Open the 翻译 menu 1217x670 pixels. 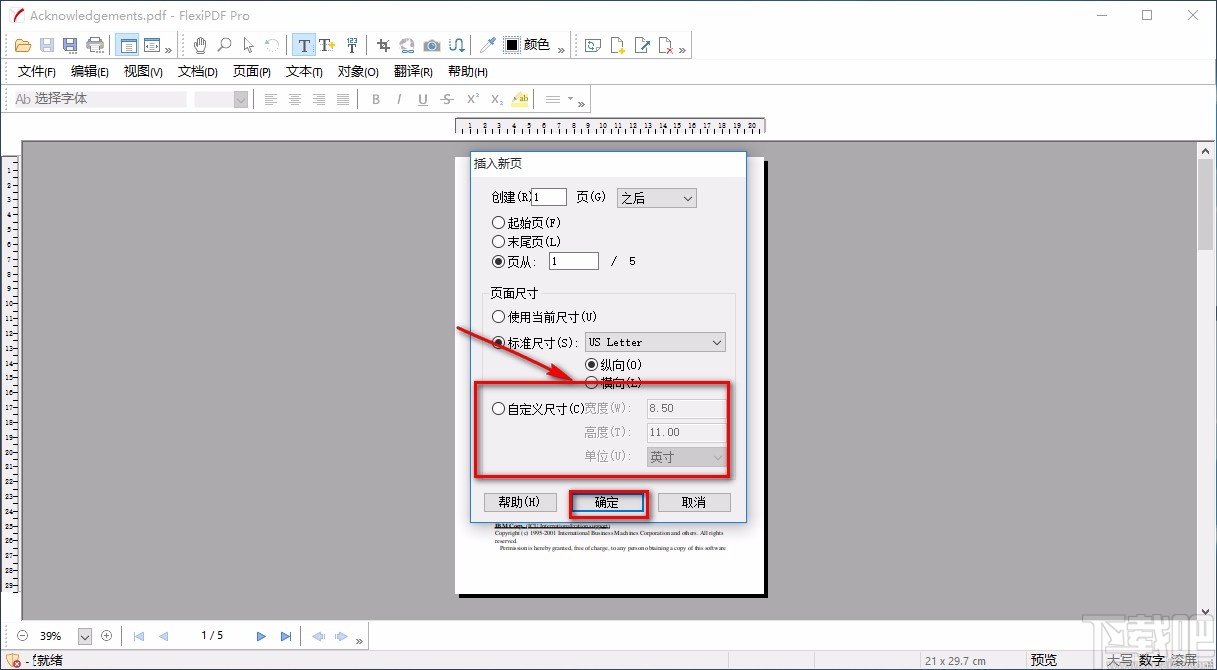tap(413, 71)
